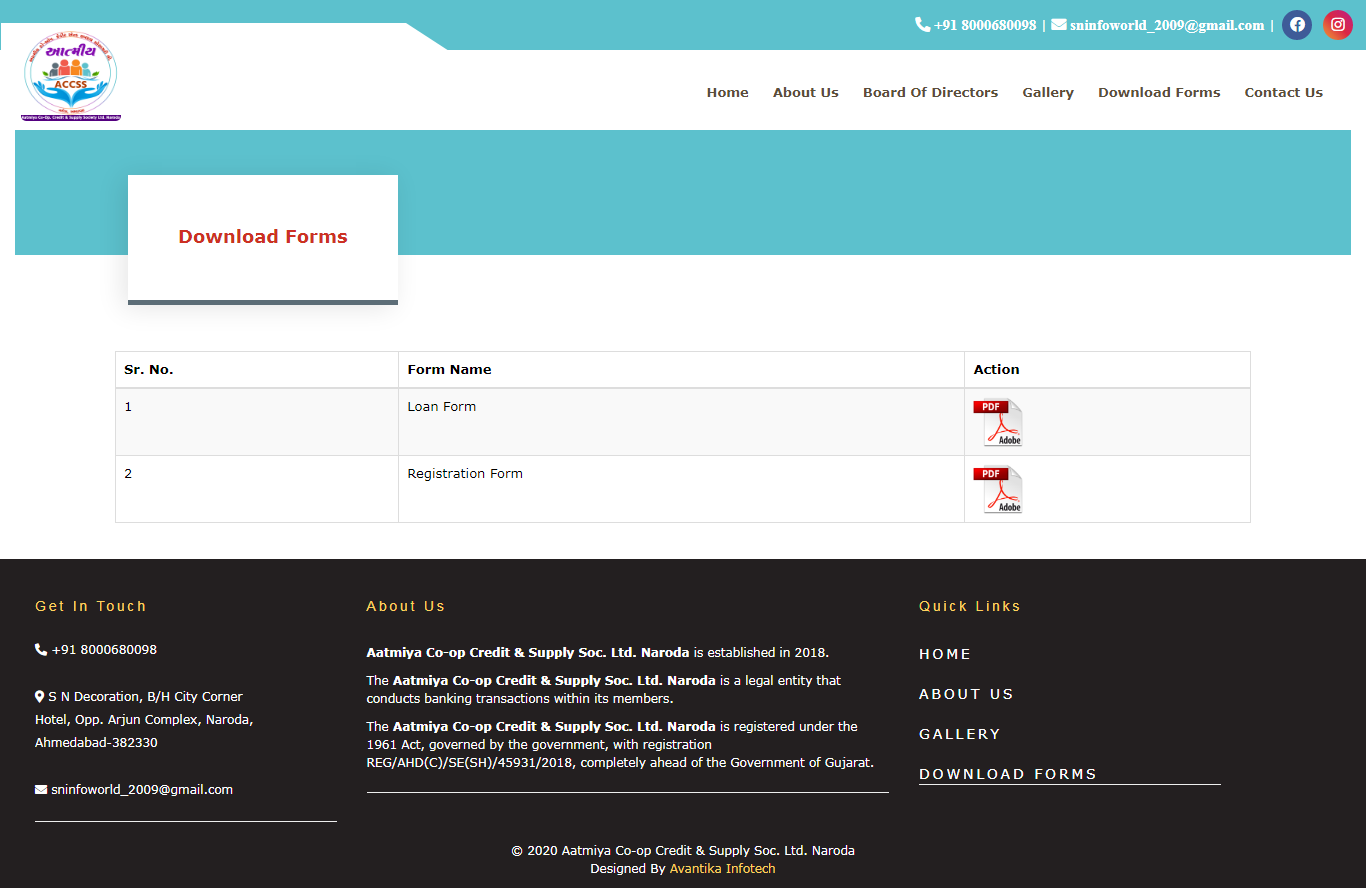
Task: Click footer HOME quick link
Action: click(945, 654)
